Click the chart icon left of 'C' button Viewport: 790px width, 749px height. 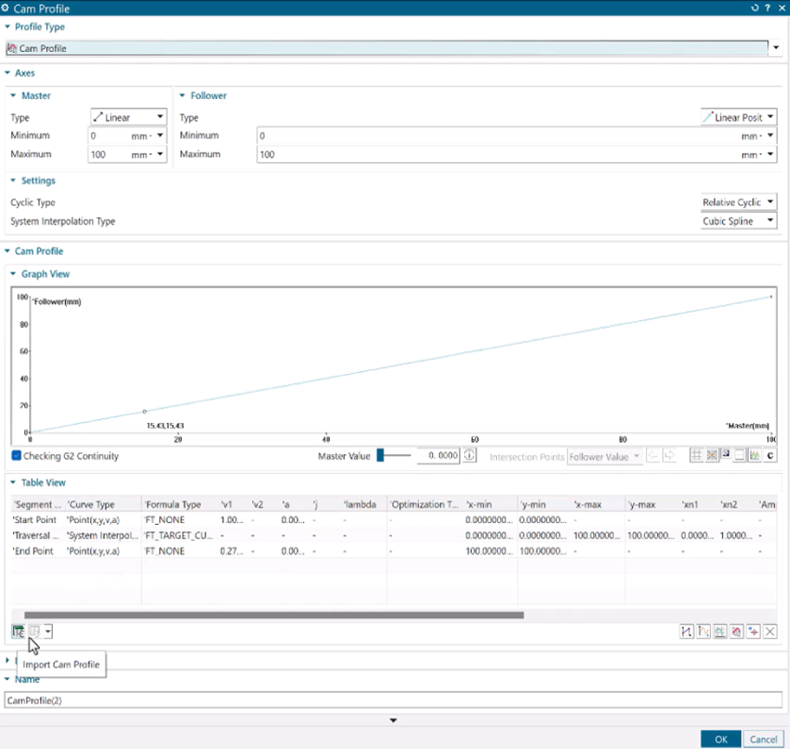(755, 456)
